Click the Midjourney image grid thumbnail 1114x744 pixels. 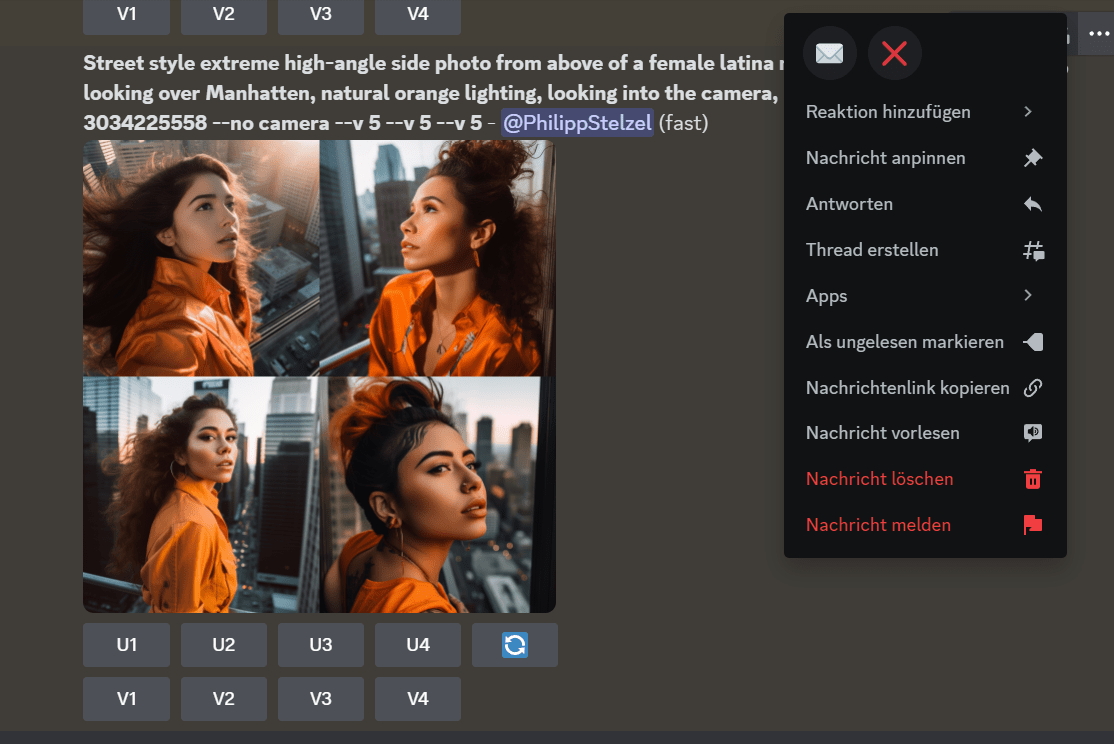click(x=320, y=375)
